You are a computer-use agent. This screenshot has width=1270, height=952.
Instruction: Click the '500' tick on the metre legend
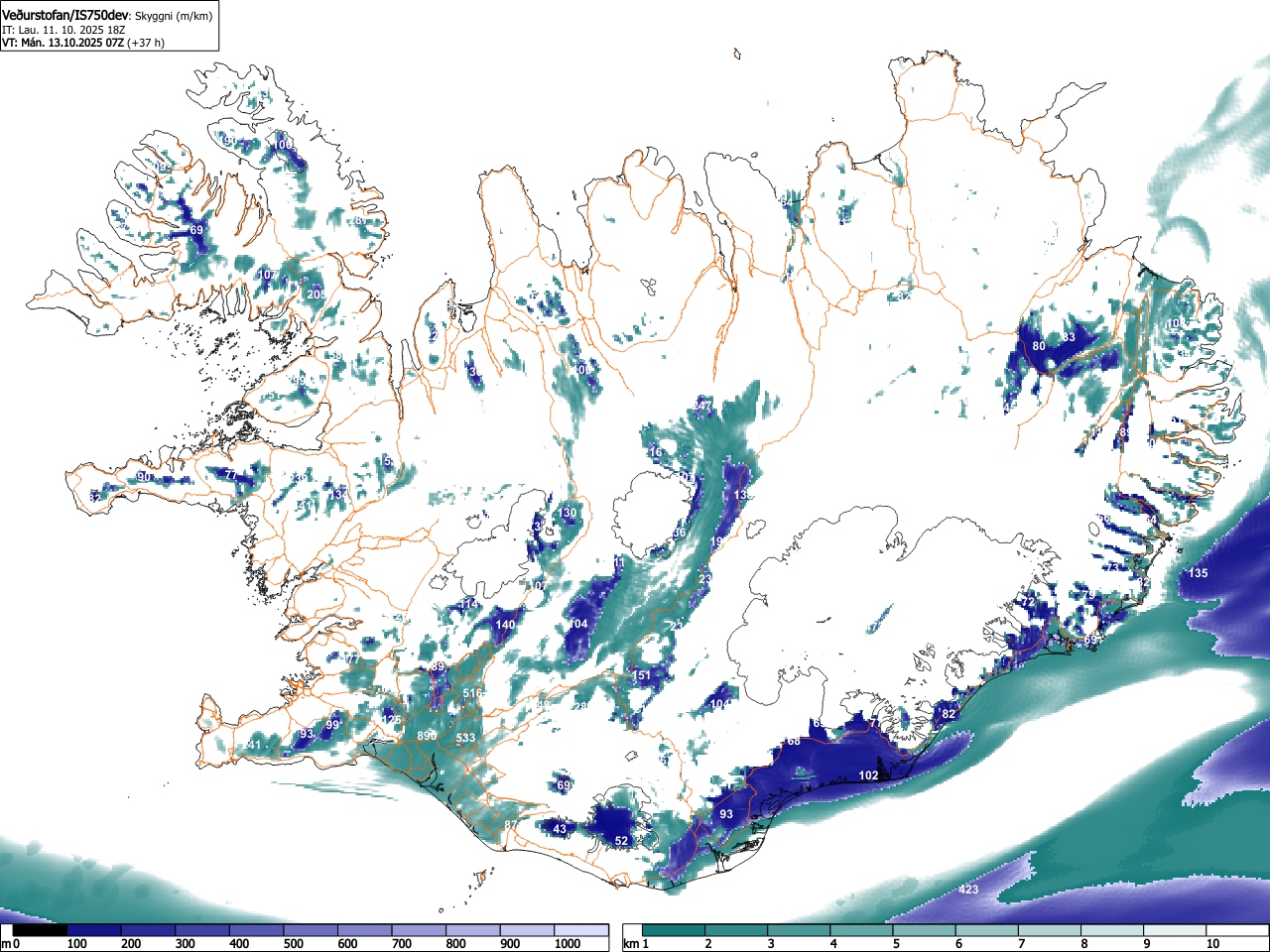click(294, 944)
